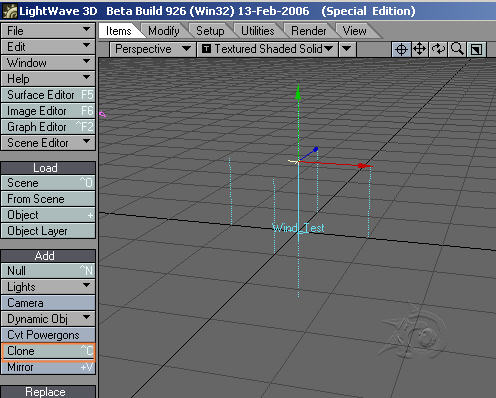Expand the Lights dropdown under Add

coord(48,287)
